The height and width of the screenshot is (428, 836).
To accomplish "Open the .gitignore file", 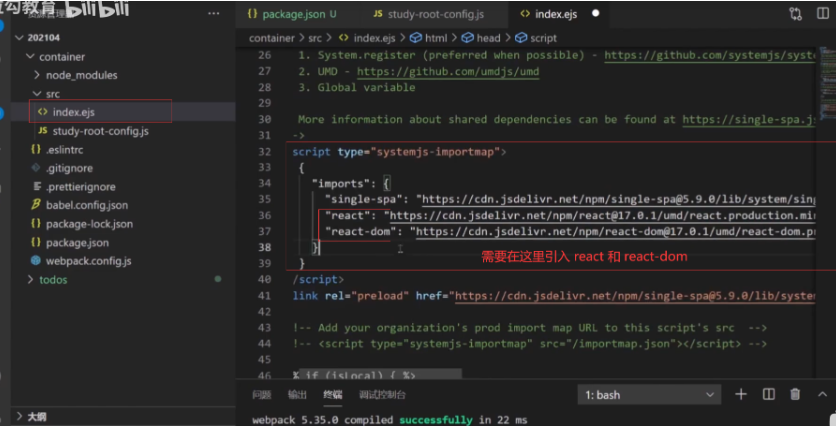I will coord(69,168).
